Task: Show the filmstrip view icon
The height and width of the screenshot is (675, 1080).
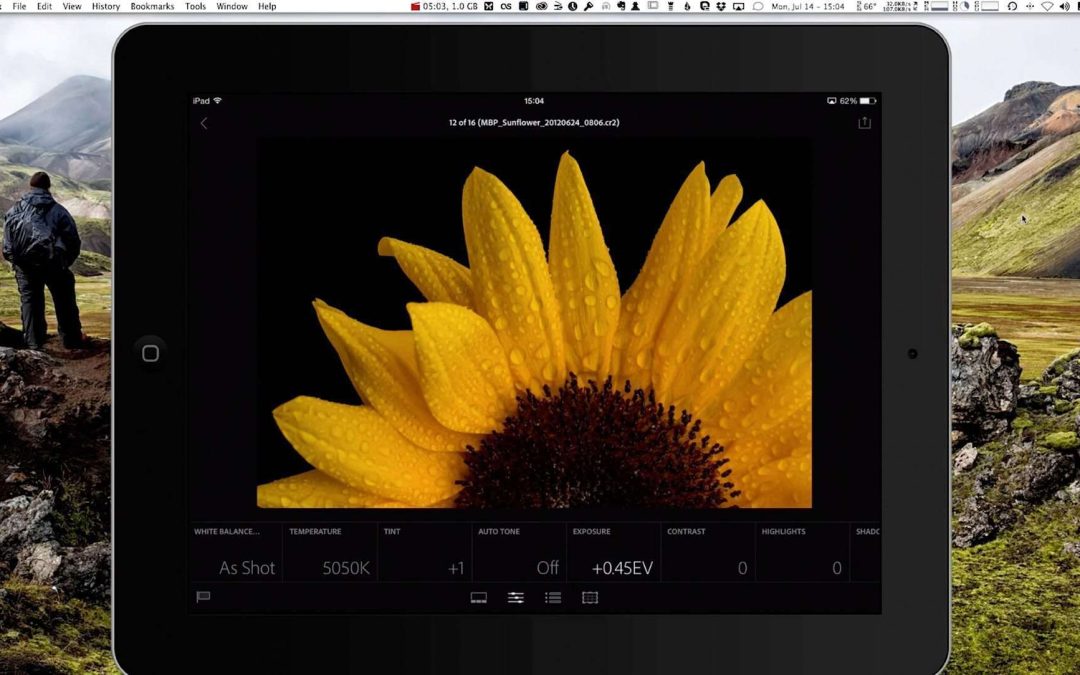Action: click(479, 598)
